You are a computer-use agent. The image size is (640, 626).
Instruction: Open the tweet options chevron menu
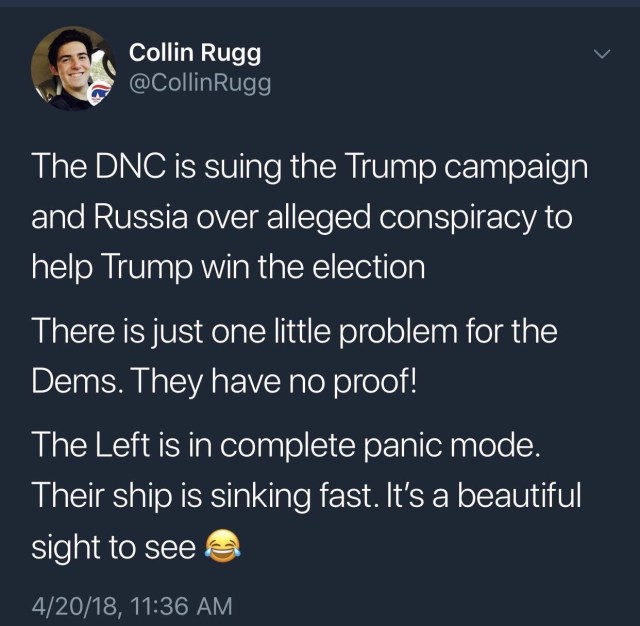pyautogui.click(x=600, y=55)
